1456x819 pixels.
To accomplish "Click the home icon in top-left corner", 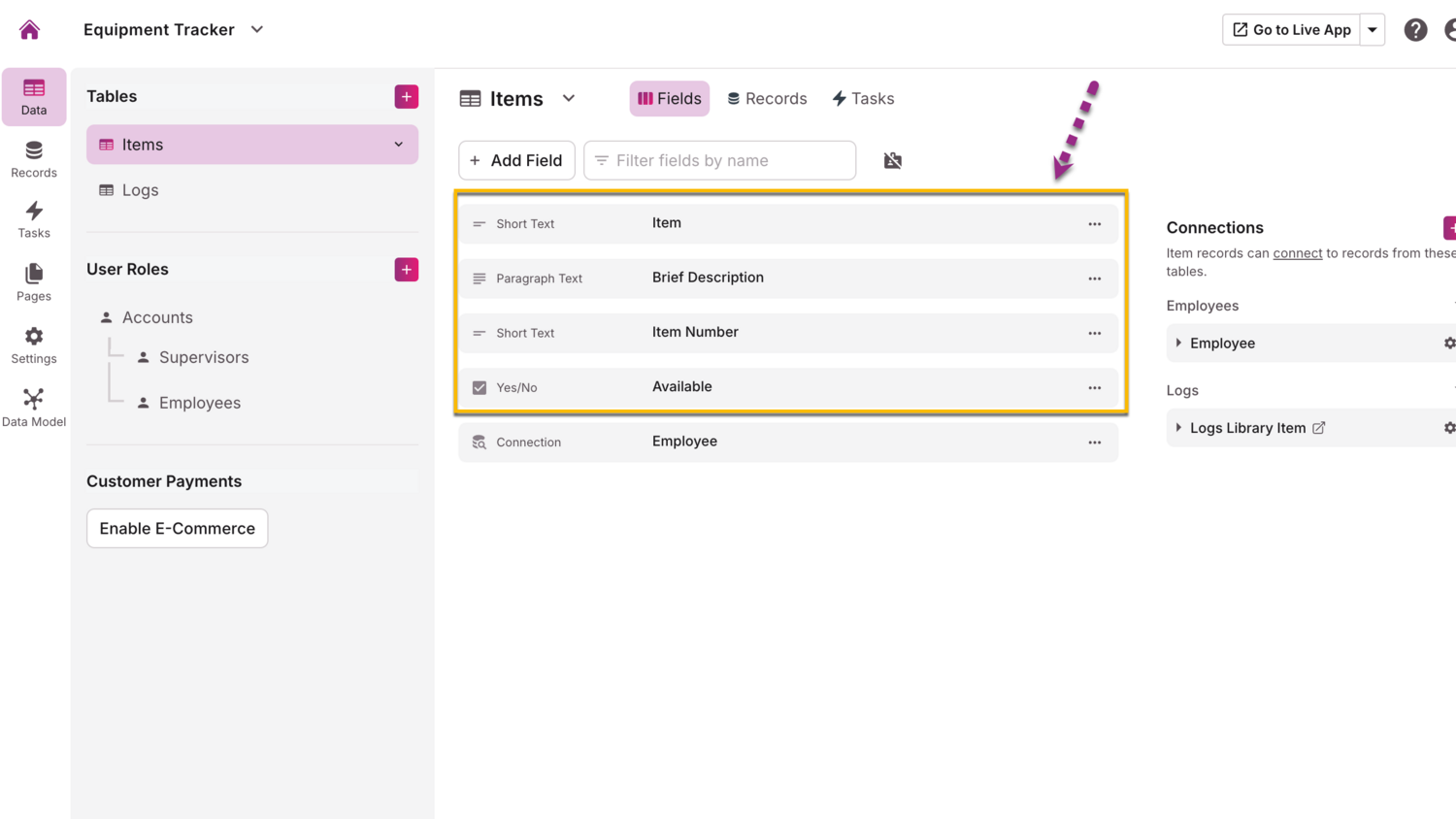I will coord(29,30).
